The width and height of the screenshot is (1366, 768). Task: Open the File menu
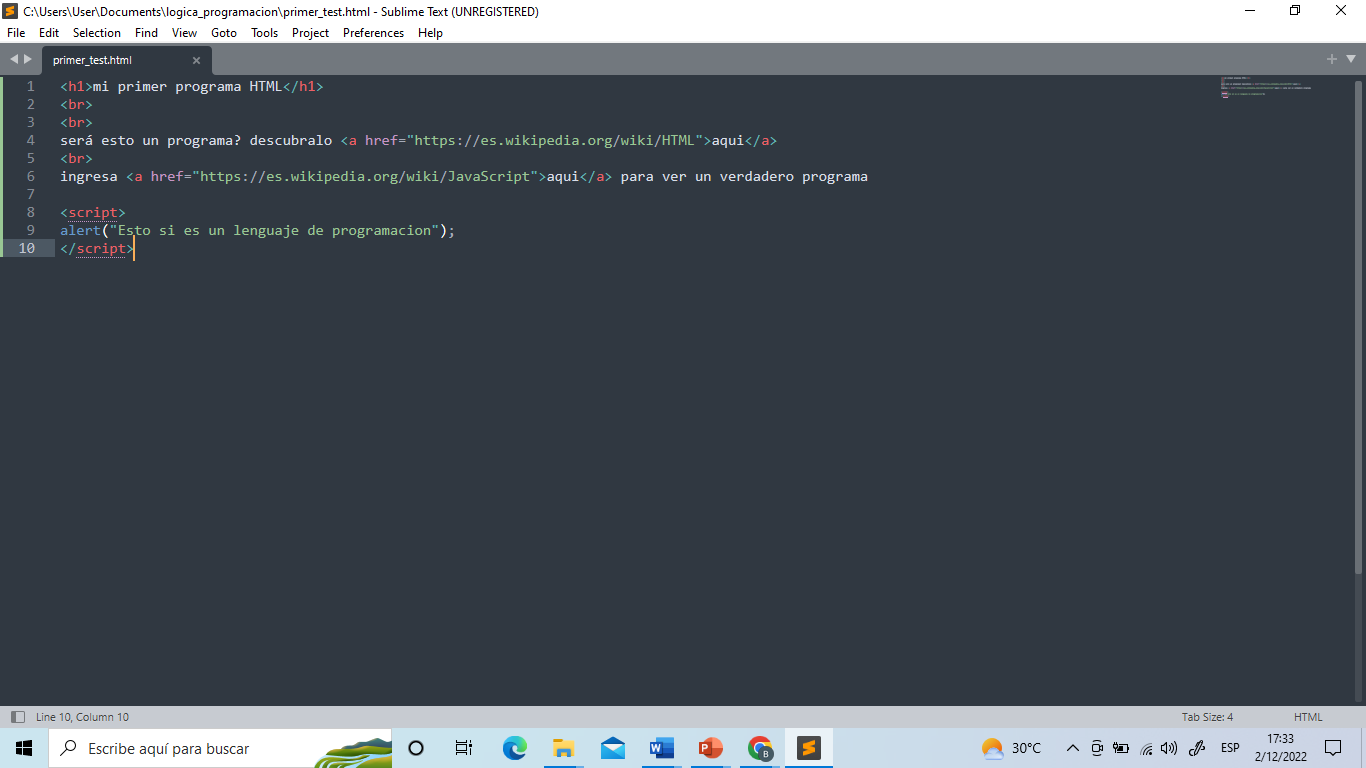click(x=16, y=33)
